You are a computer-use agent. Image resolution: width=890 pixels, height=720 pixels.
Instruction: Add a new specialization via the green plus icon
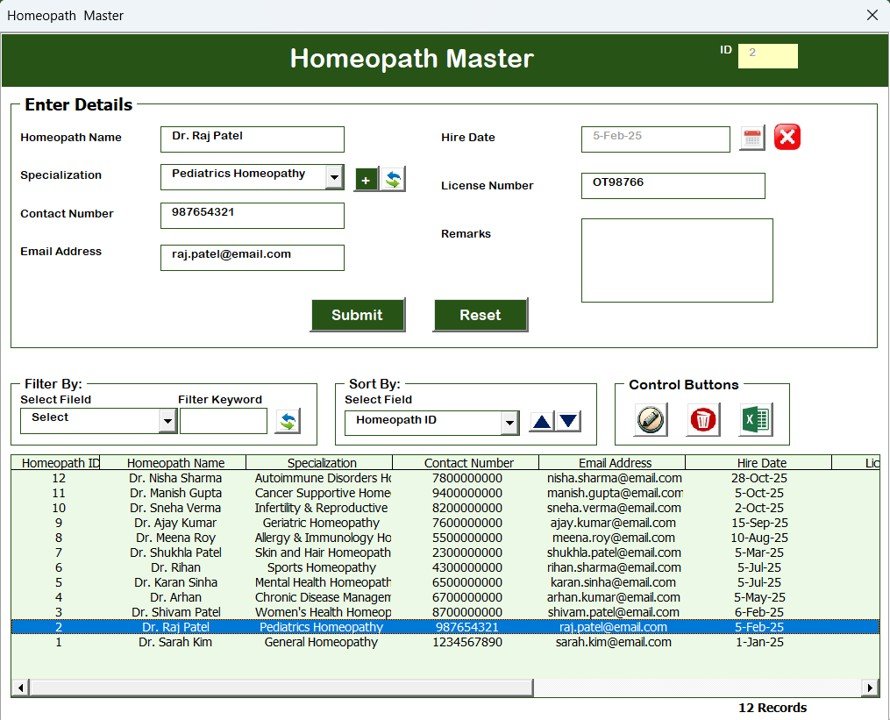click(x=366, y=178)
